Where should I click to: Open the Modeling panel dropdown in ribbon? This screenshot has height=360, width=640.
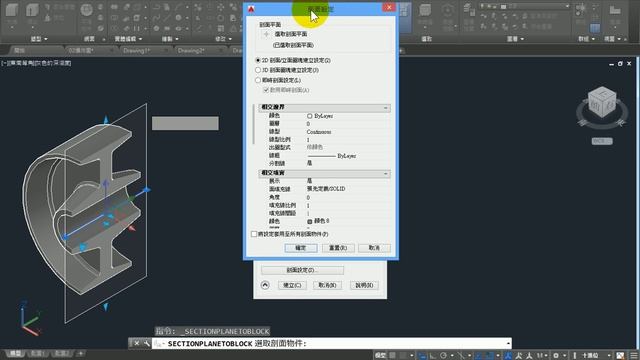coord(39,39)
